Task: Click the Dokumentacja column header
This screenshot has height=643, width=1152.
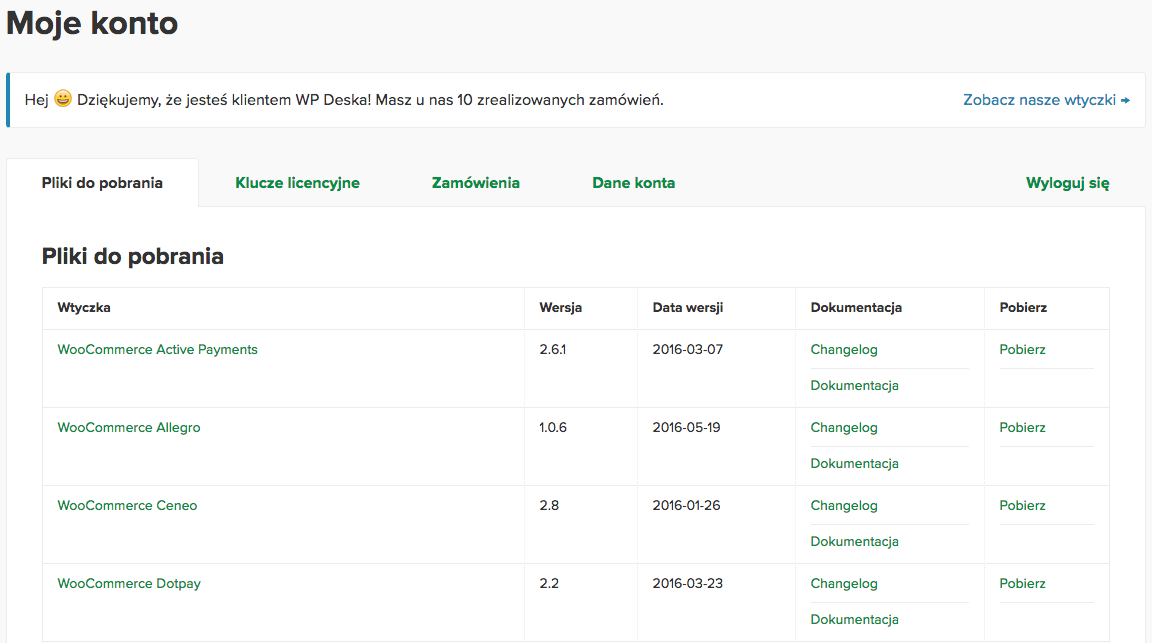Action: pos(856,308)
